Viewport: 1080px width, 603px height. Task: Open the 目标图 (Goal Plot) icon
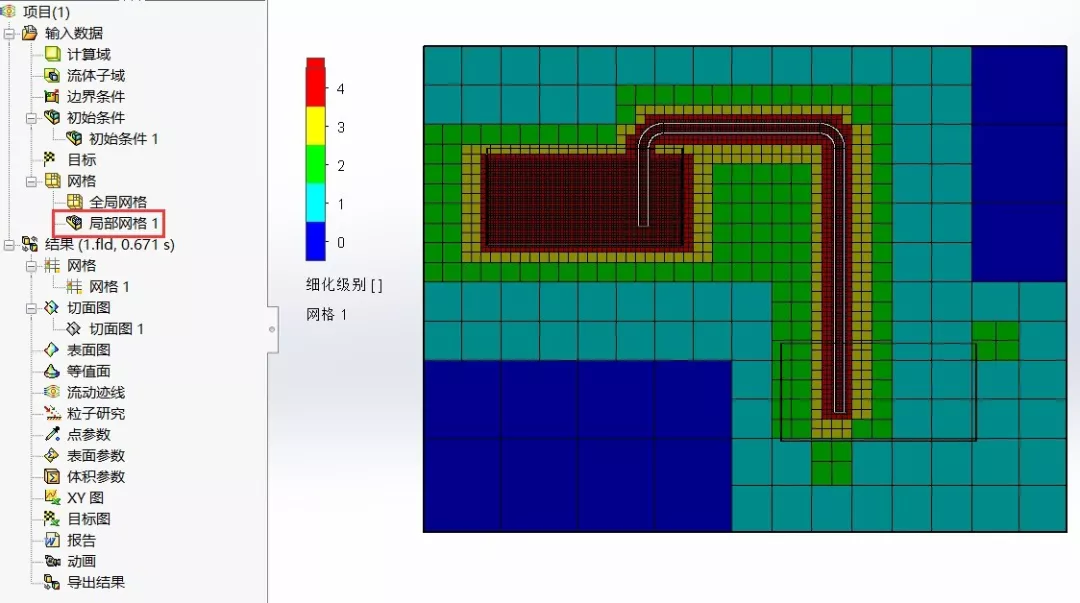[x=50, y=518]
